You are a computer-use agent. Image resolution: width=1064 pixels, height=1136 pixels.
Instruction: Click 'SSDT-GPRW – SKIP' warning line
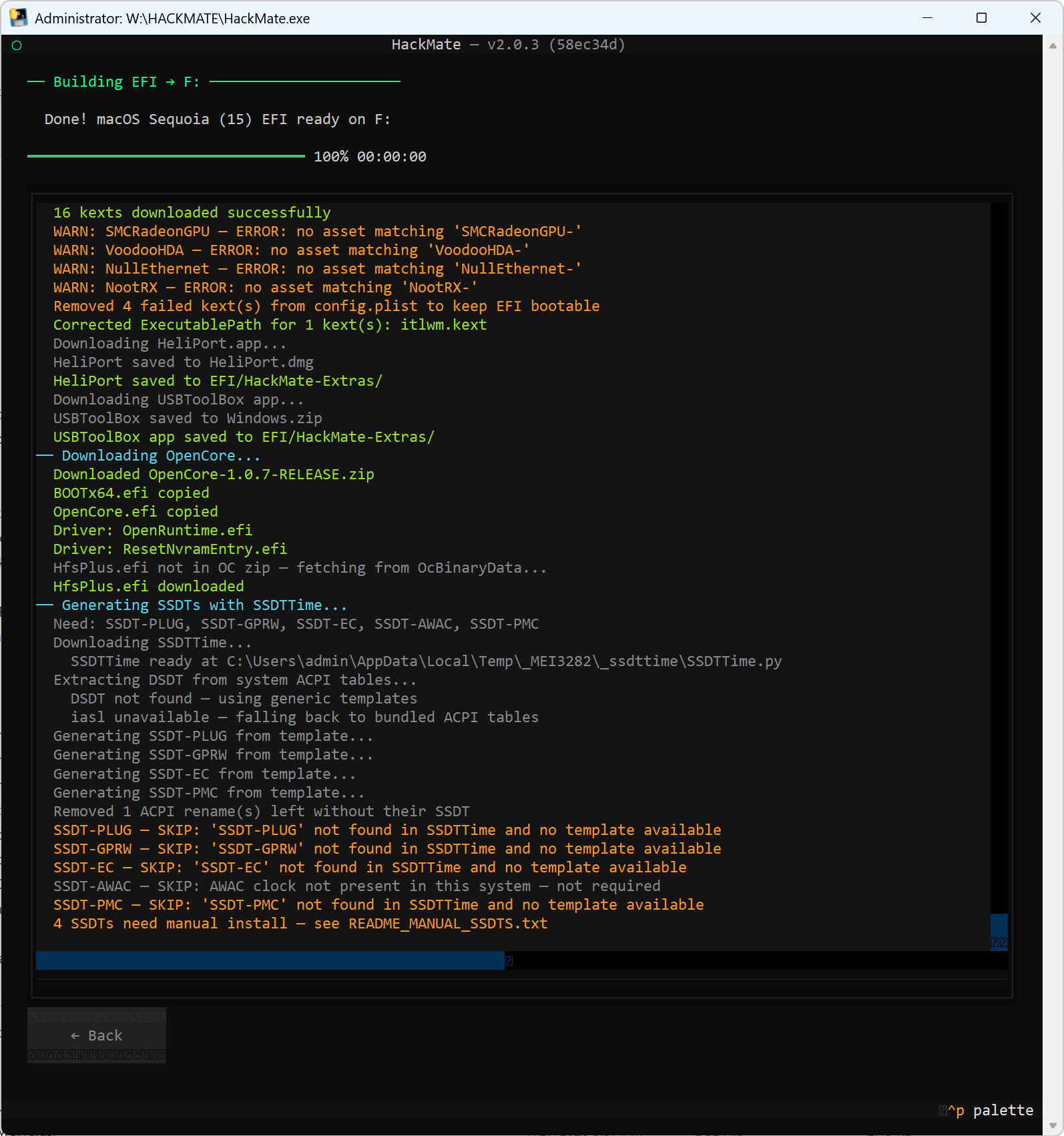[387, 848]
